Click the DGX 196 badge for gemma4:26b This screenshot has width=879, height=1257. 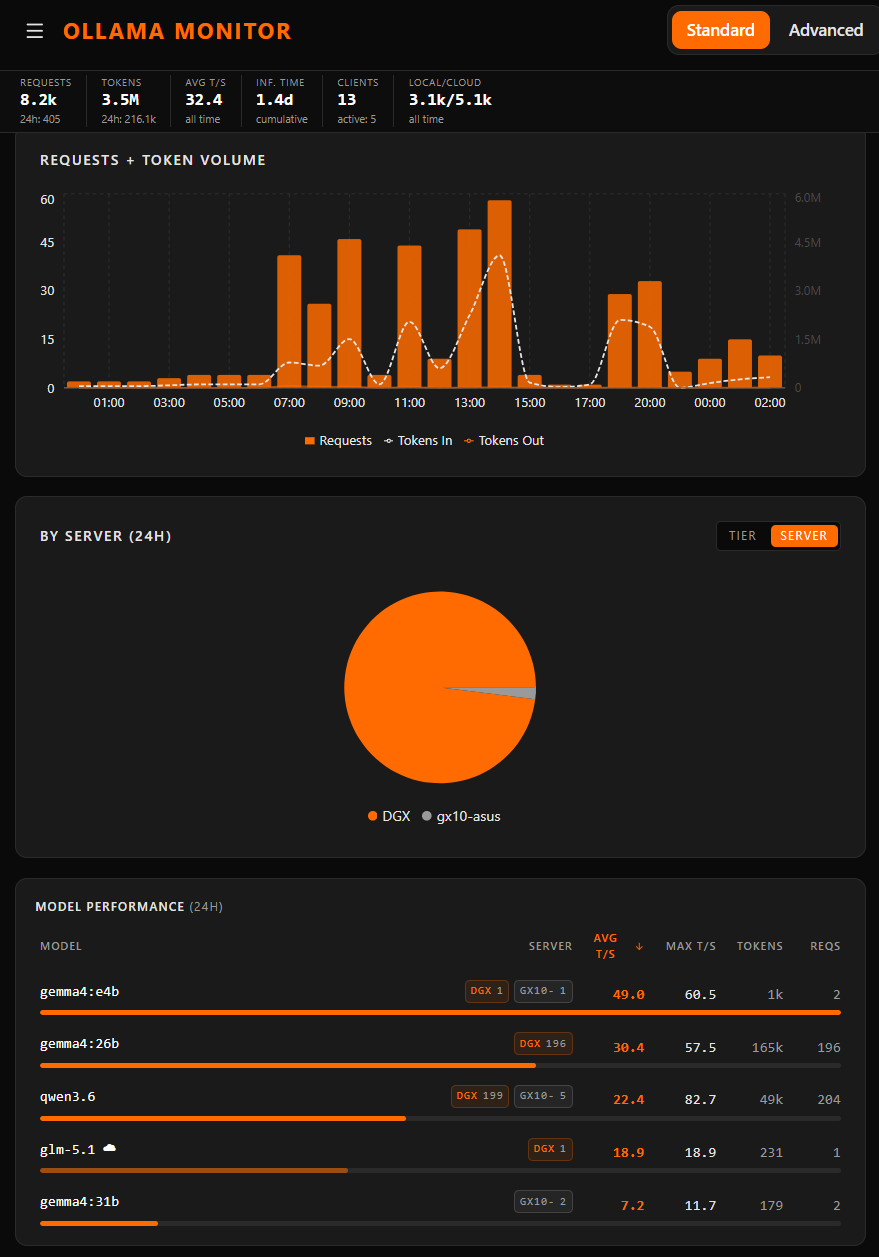tap(543, 1043)
